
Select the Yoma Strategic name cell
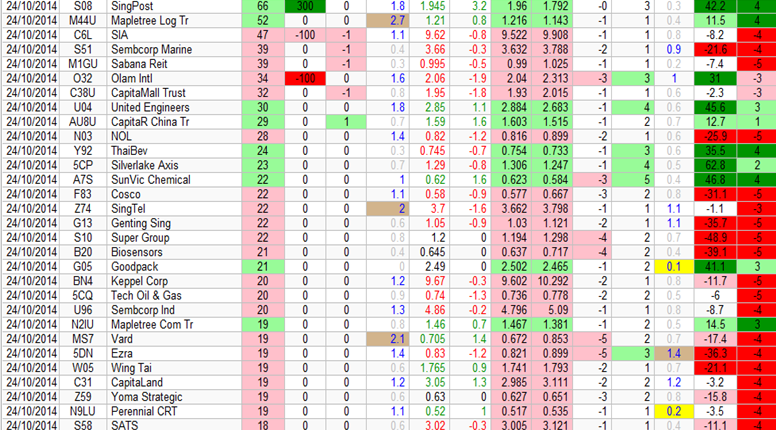coord(160,396)
